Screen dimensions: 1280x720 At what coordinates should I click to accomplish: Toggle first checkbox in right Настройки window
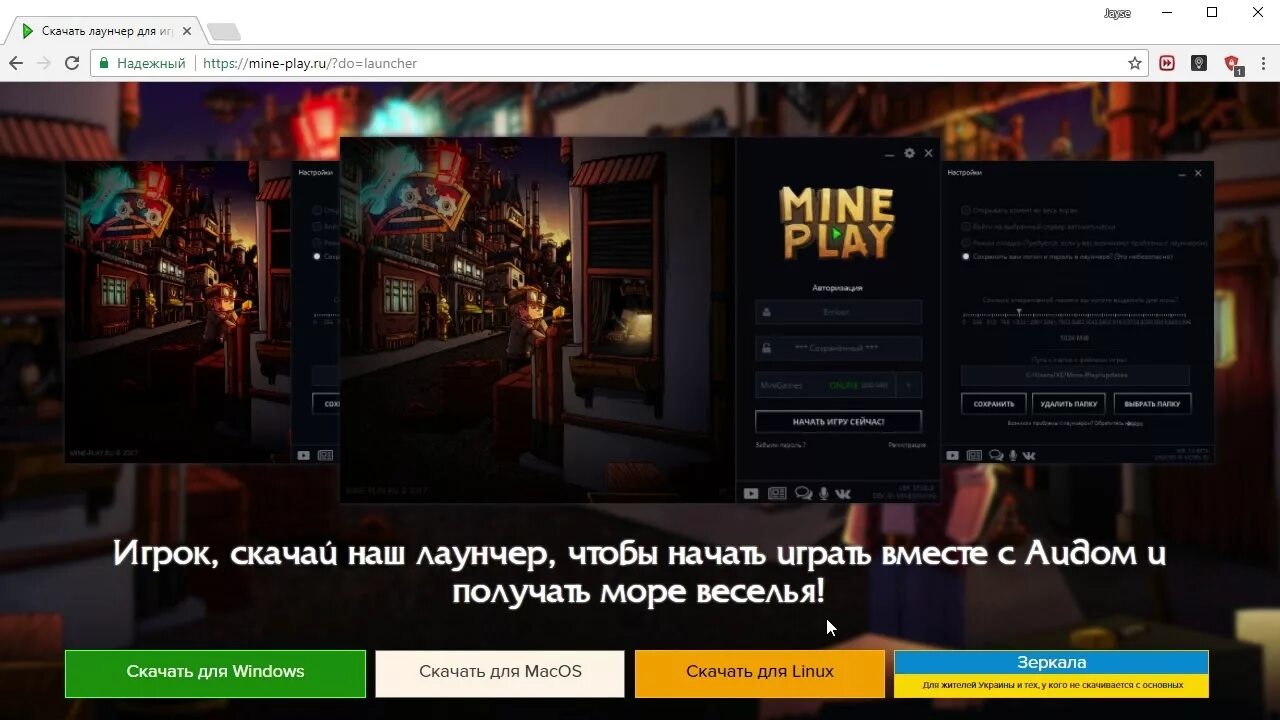(x=966, y=211)
